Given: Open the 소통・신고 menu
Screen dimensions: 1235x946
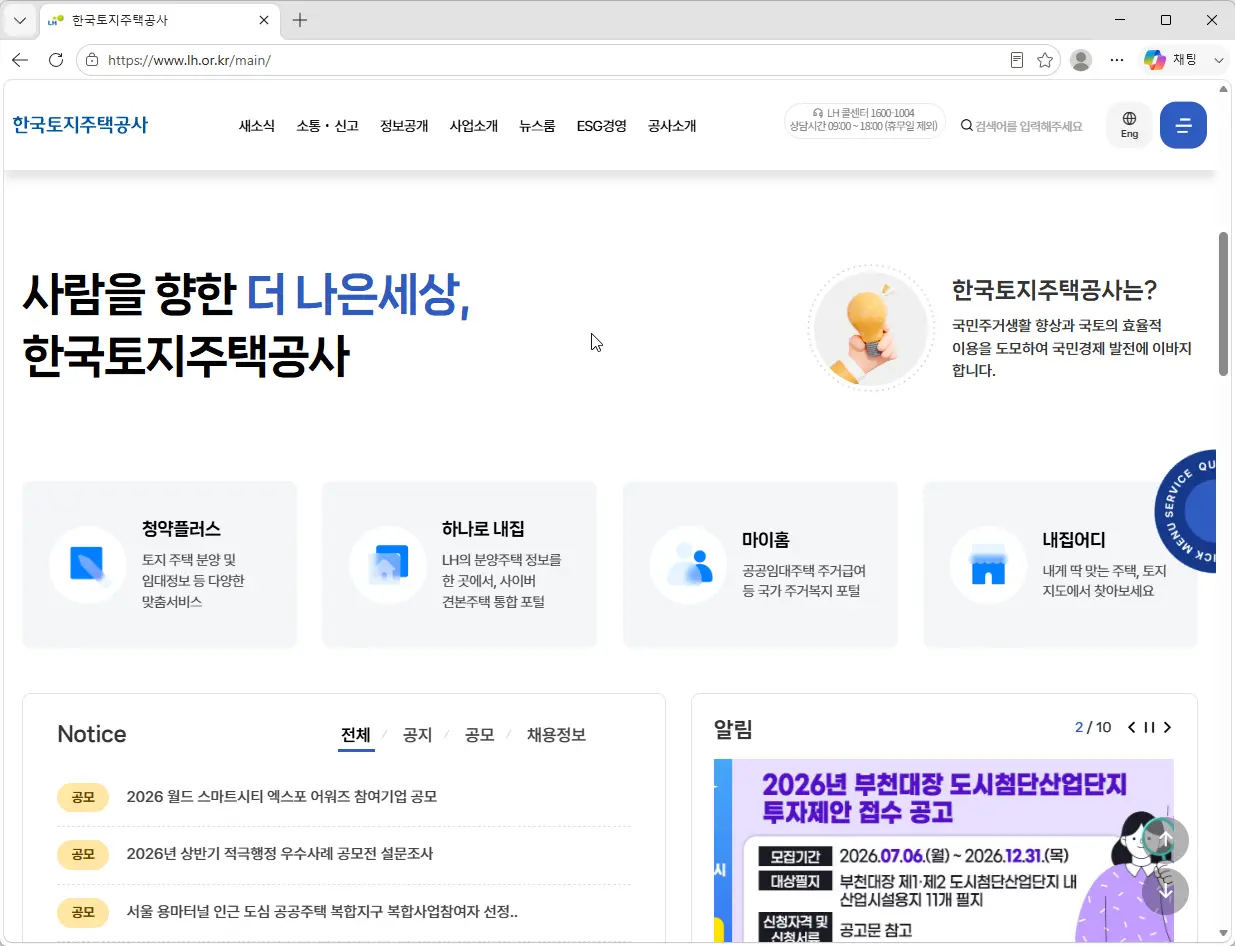Looking at the screenshot, I should pyautogui.click(x=327, y=126).
